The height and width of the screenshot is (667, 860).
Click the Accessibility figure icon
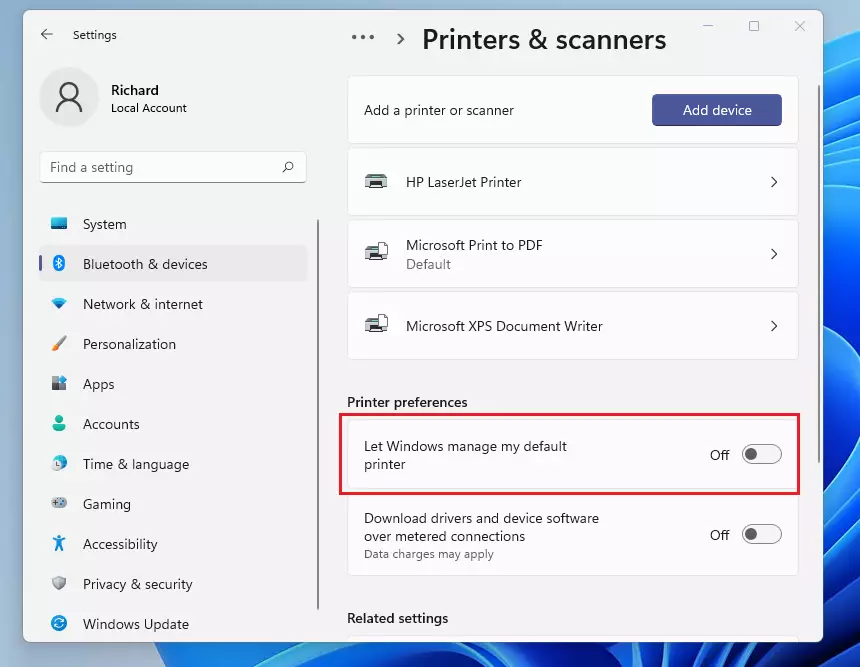[59, 543]
